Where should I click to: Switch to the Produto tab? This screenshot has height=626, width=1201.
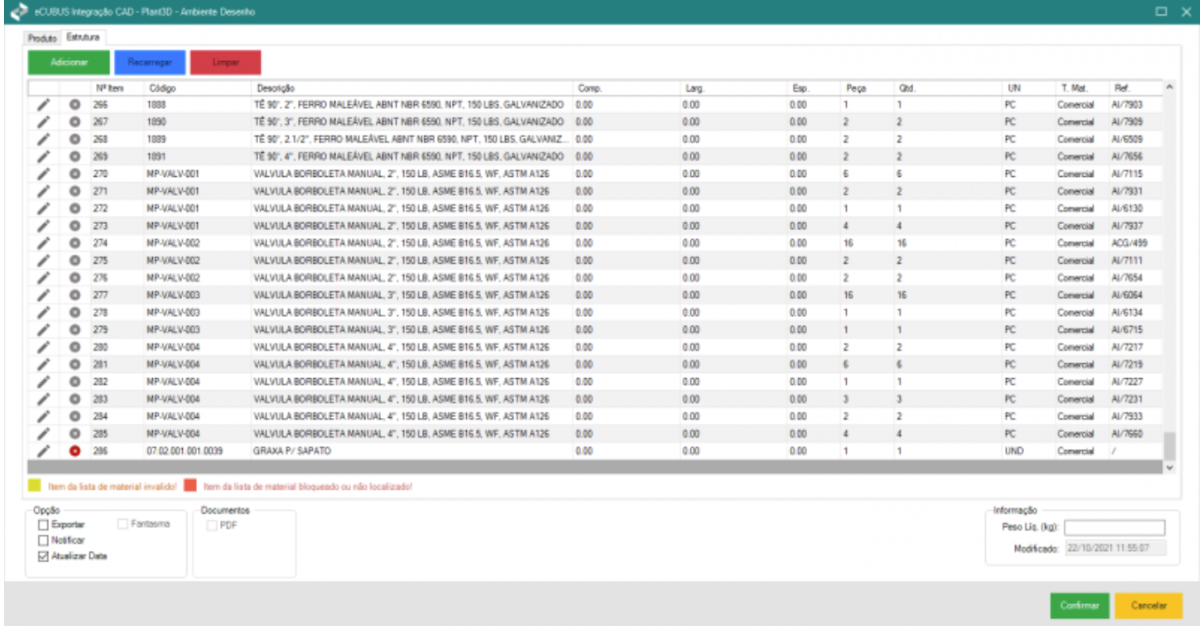coord(42,38)
